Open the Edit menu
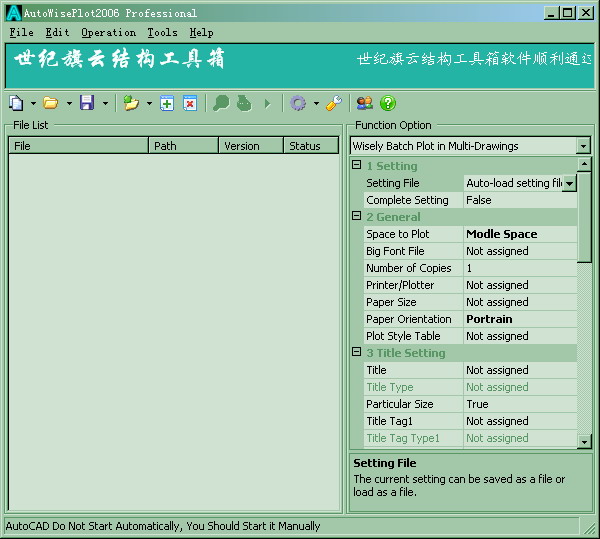 pyautogui.click(x=57, y=33)
